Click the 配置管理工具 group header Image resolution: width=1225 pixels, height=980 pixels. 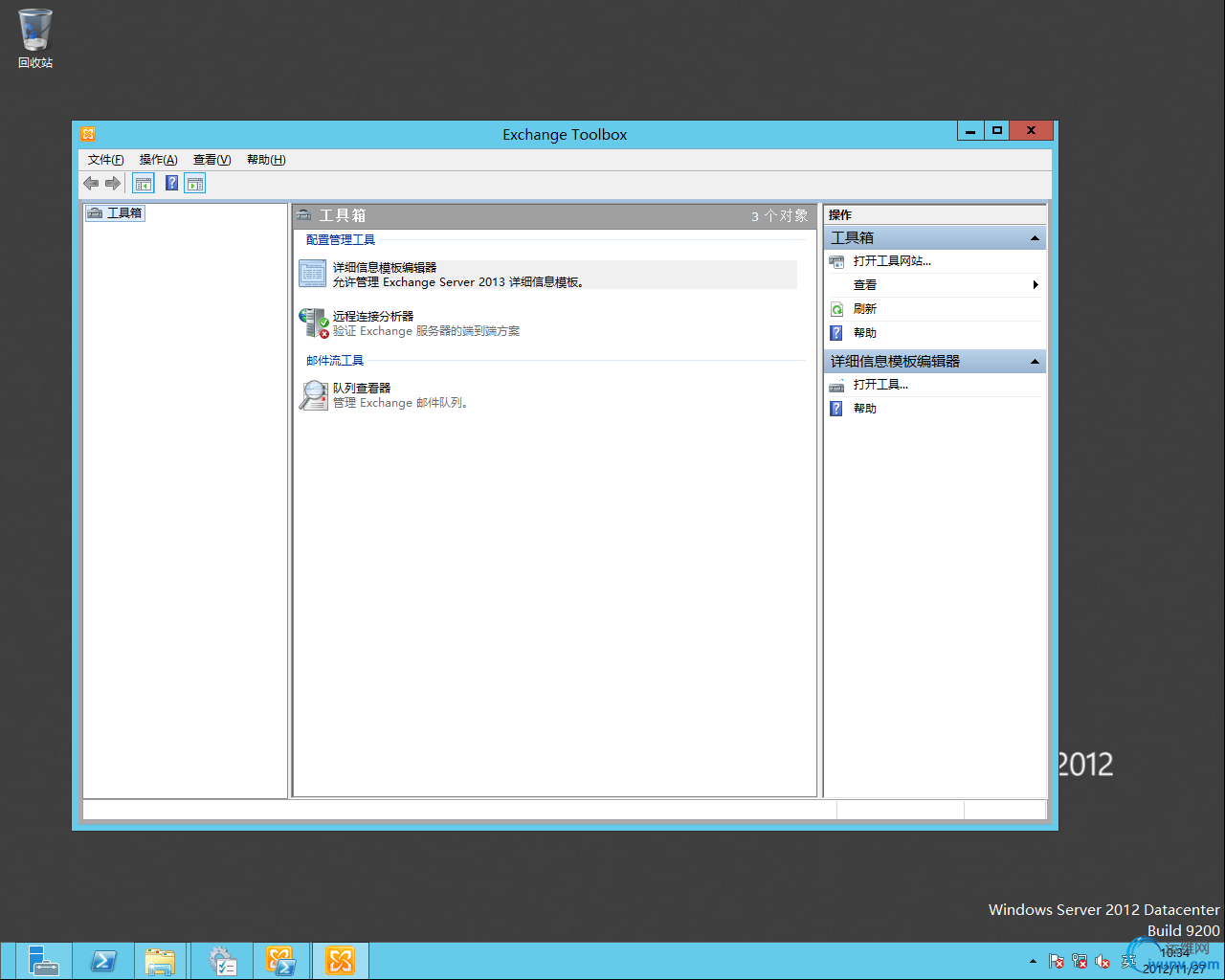point(341,240)
